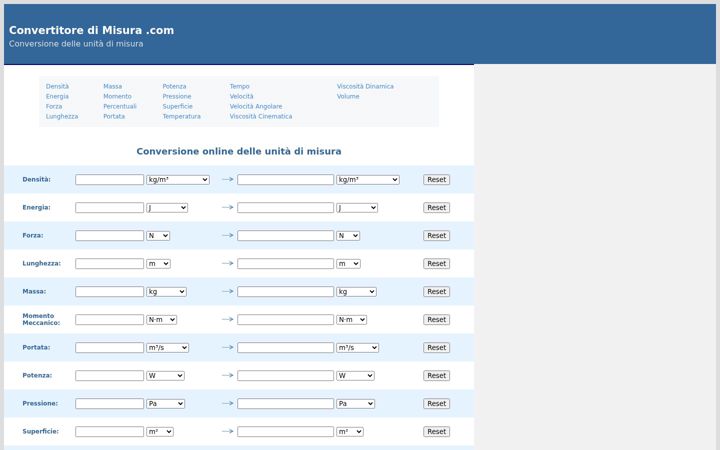Open the Potenza target W dropdown
This screenshot has width=720, height=450.
[355, 376]
